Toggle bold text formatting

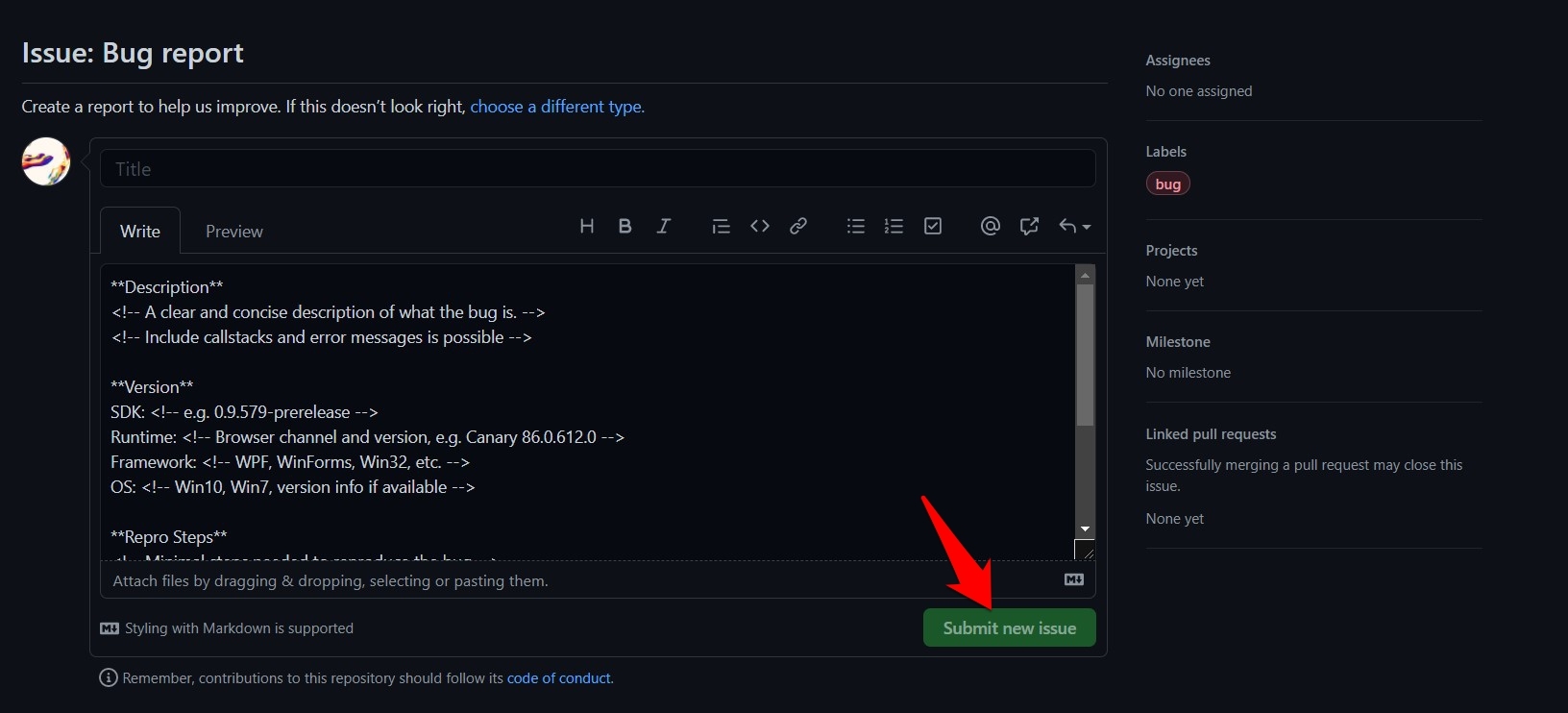pos(625,226)
